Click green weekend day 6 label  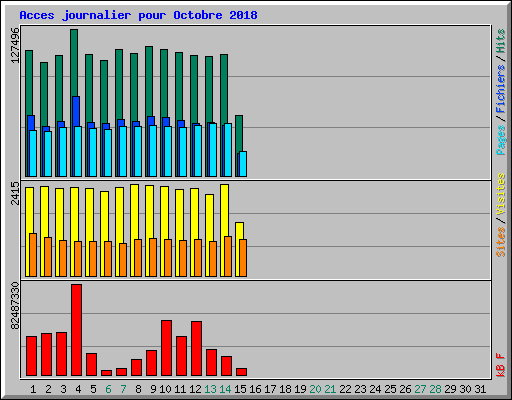pyautogui.click(x=108, y=389)
